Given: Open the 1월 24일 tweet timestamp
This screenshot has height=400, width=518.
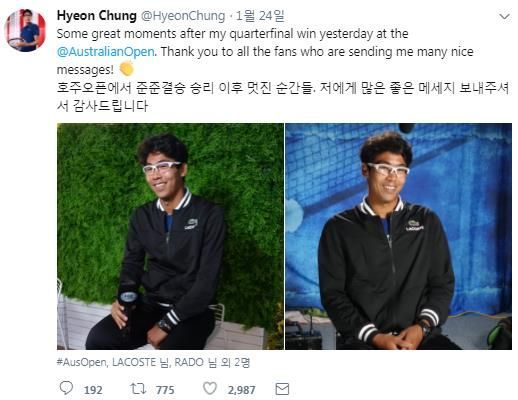Looking at the screenshot, I should click(x=260, y=16).
